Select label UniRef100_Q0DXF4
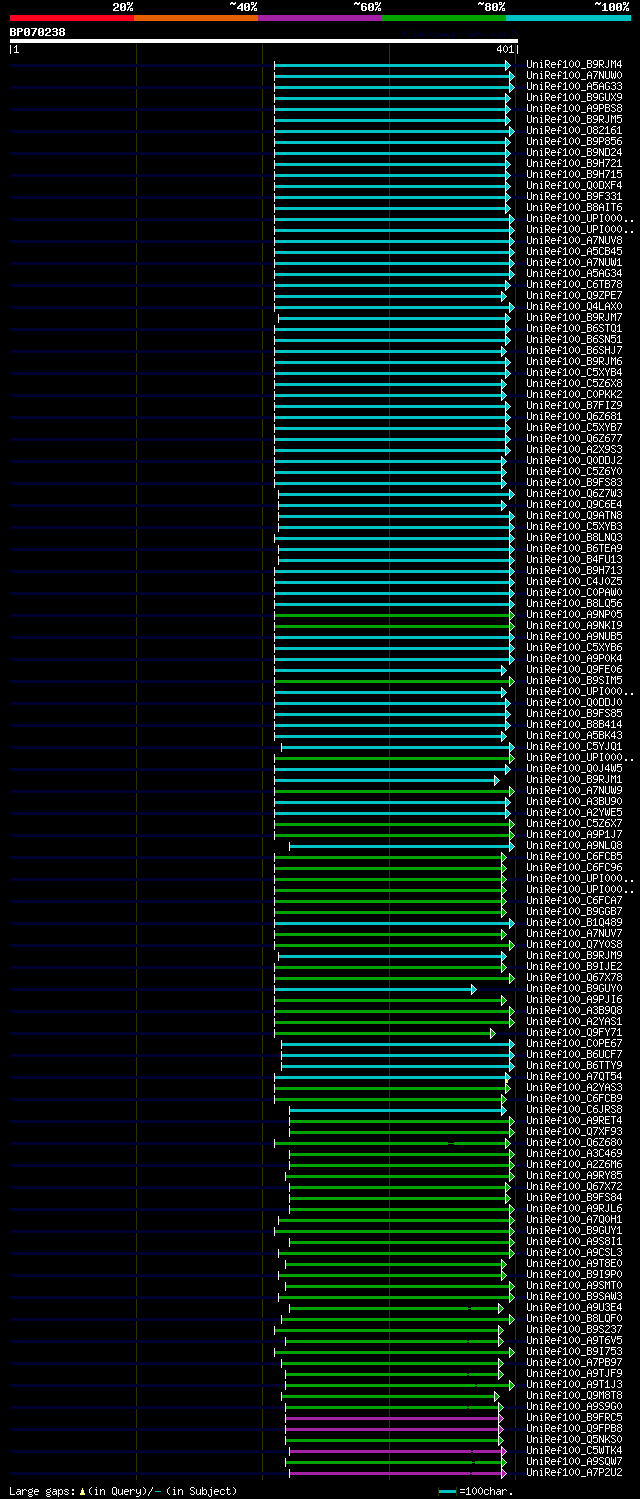This screenshot has height=1499, width=640. 575,186
